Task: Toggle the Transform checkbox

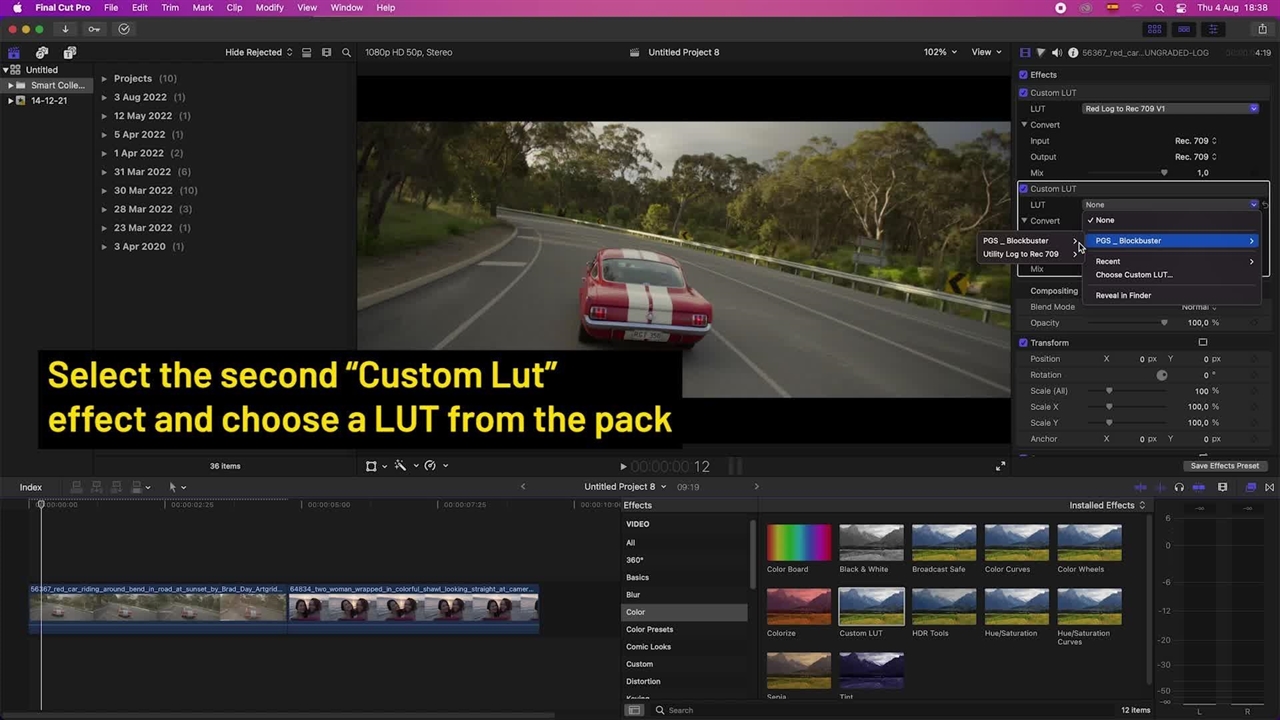Action: point(1023,343)
